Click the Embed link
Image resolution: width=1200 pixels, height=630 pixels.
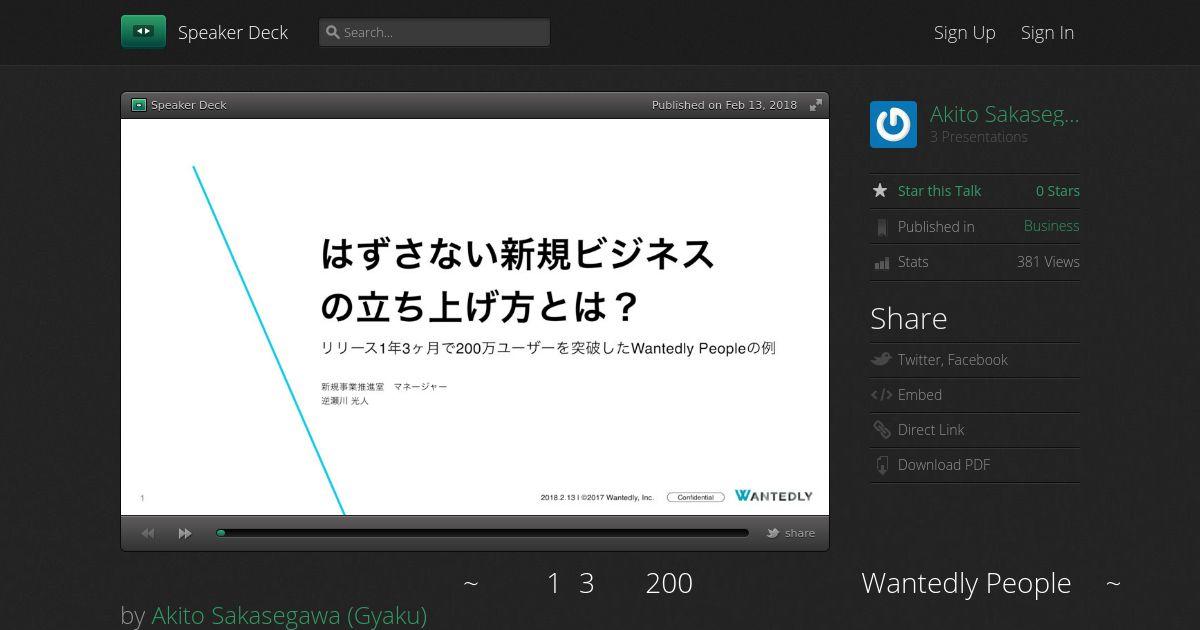[x=919, y=395]
